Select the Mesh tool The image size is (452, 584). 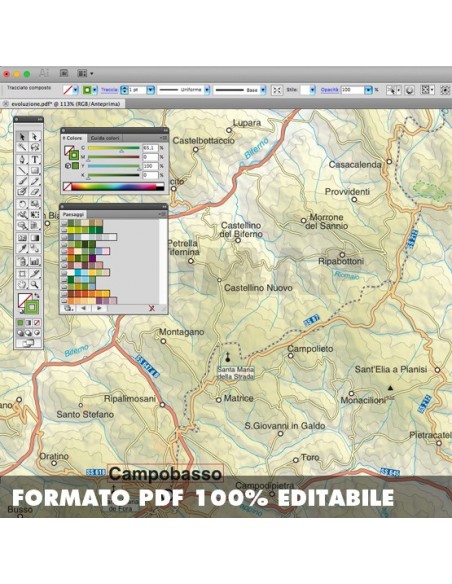(x=22, y=238)
